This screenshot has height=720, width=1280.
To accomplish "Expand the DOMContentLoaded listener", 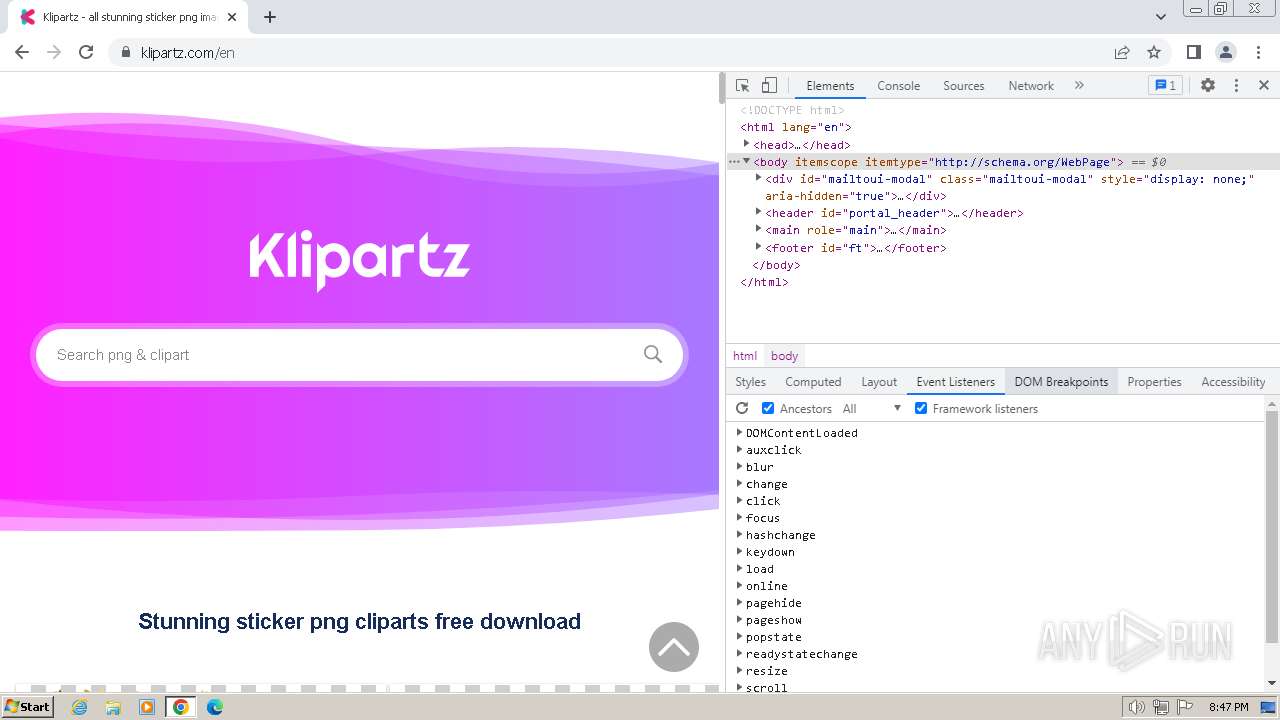I will click(739, 433).
